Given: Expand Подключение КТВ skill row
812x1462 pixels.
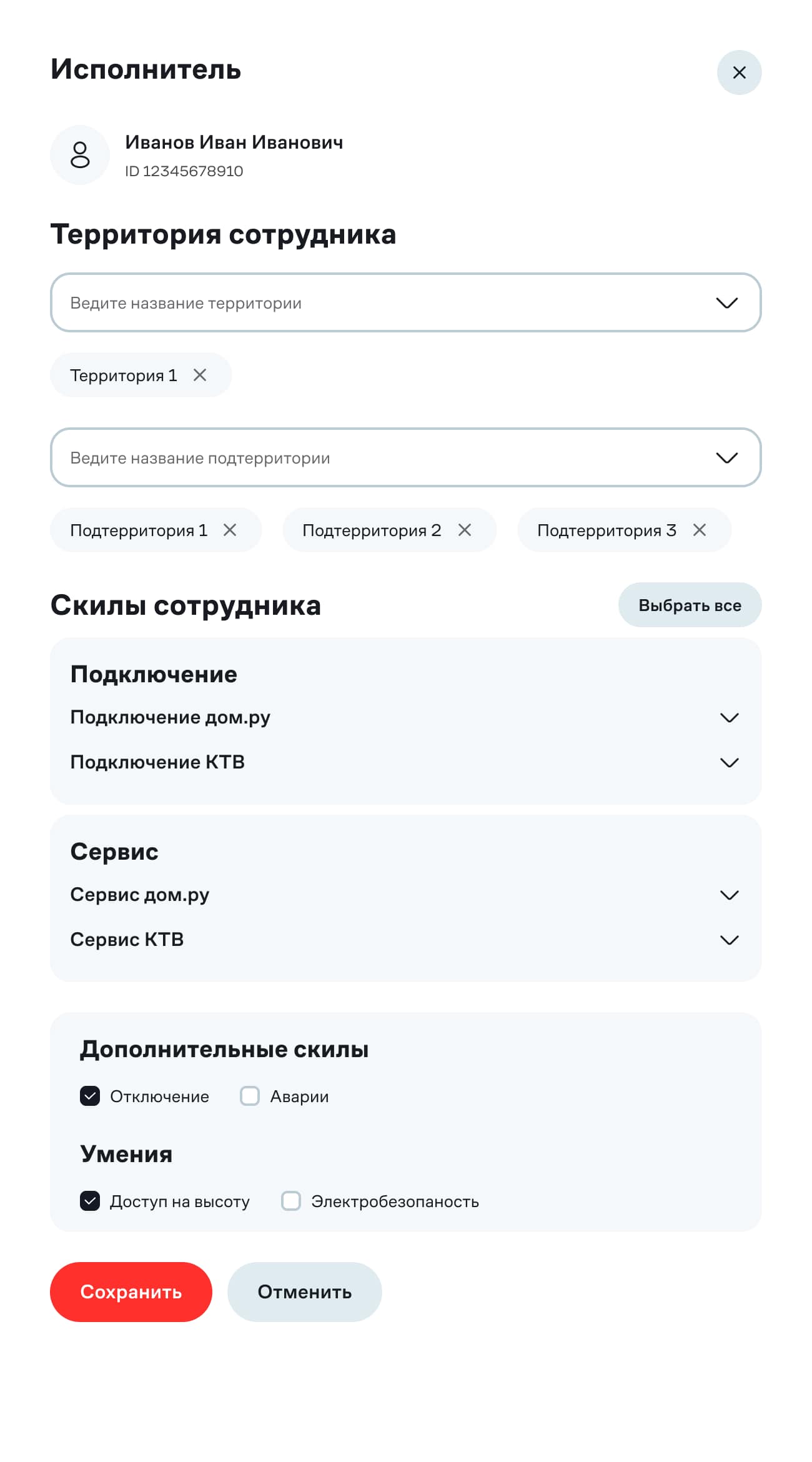Looking at the screenshot, I should [729, 762].
